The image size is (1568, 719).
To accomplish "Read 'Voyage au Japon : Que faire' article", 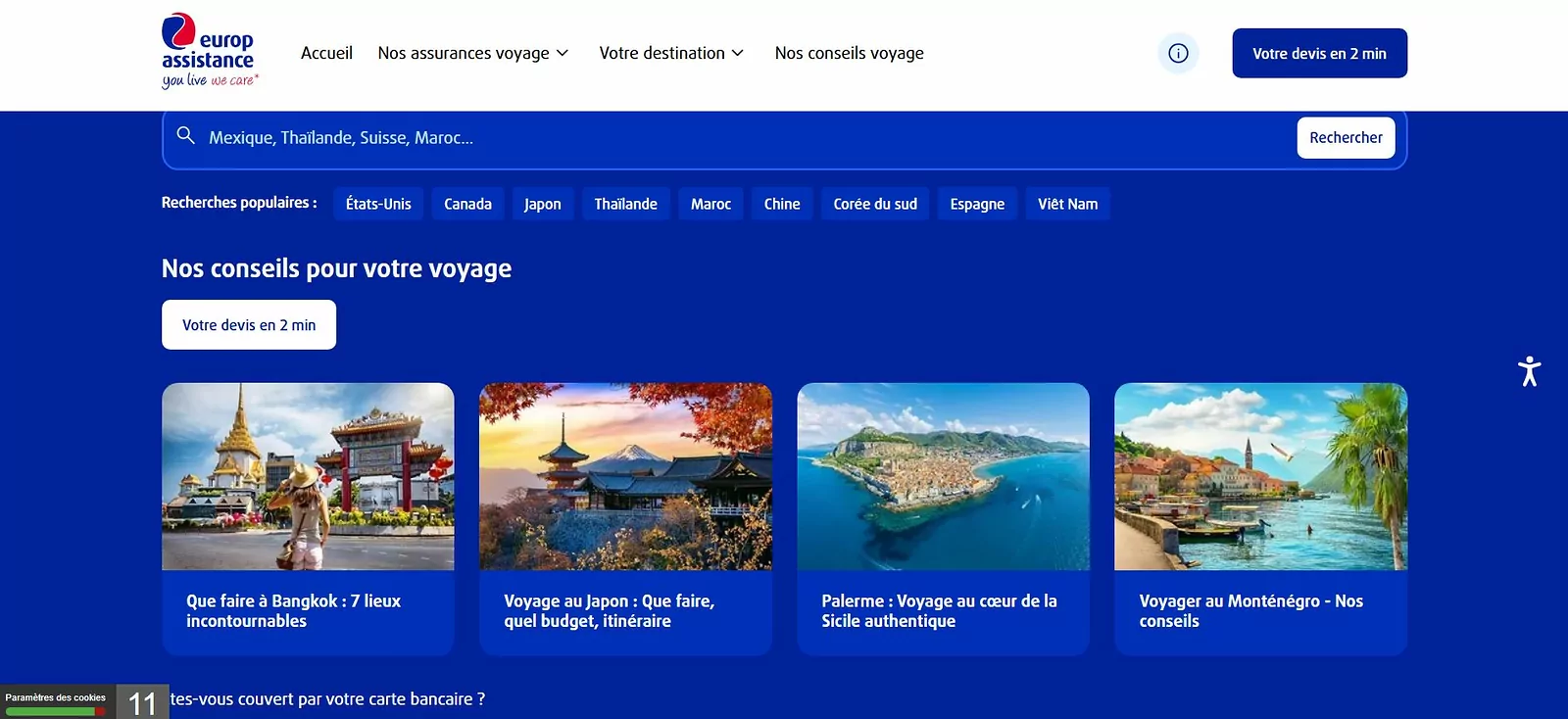I will pos(609,610).
